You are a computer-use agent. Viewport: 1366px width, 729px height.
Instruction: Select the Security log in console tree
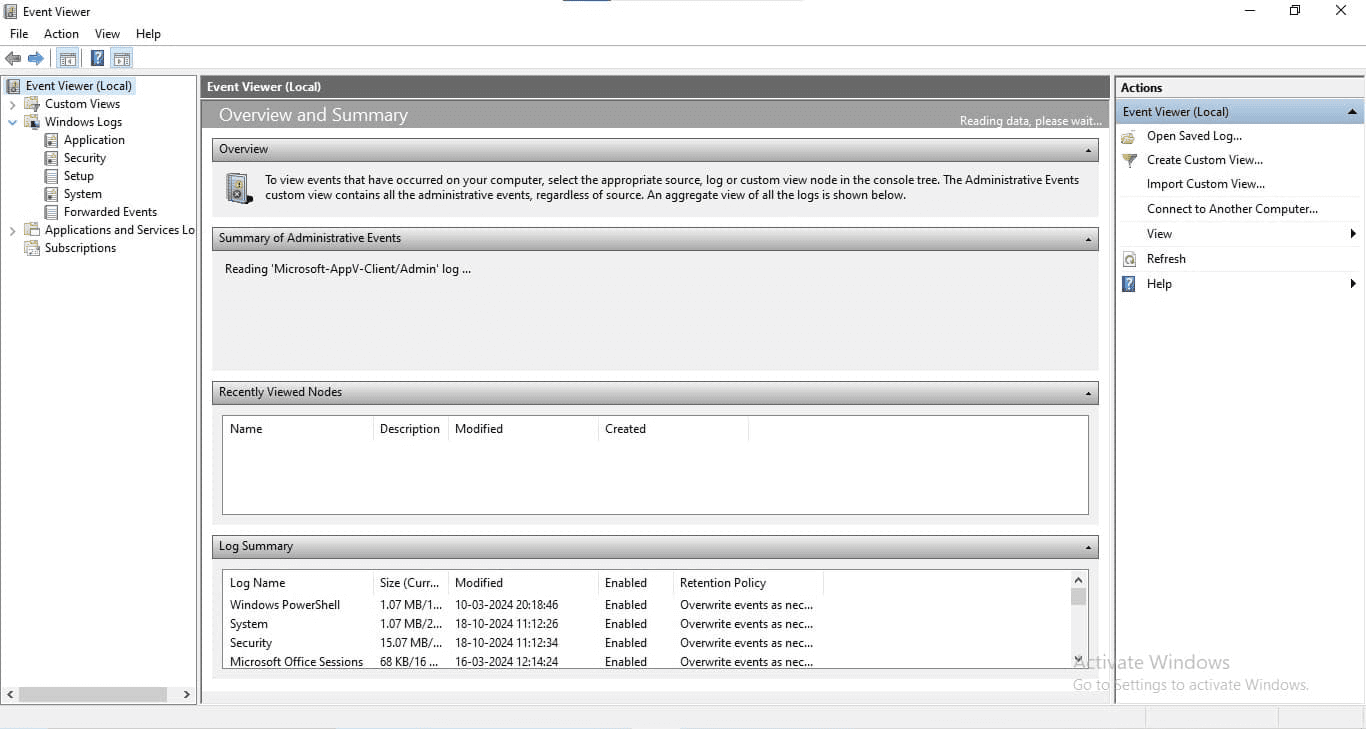tap(85, 157)
